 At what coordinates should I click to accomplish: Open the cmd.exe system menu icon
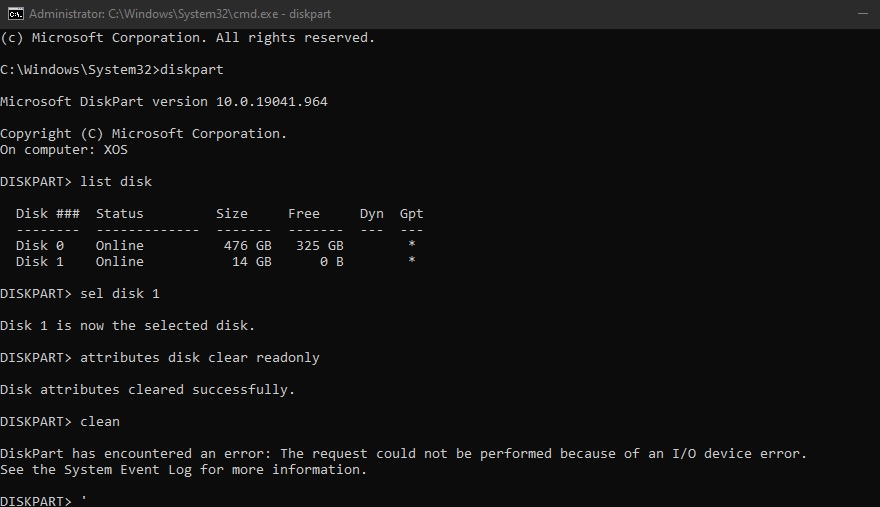[15, 13]
